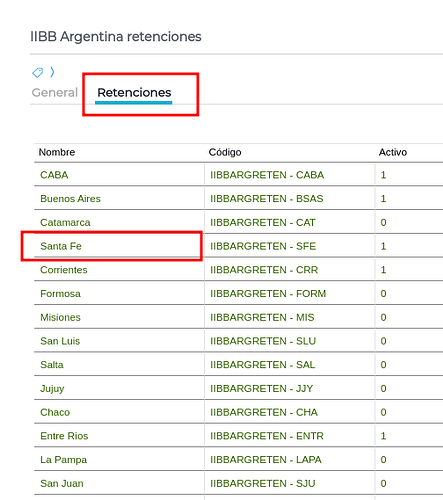
Task: Open the Retenciones tab
Action: coord(134,93)
